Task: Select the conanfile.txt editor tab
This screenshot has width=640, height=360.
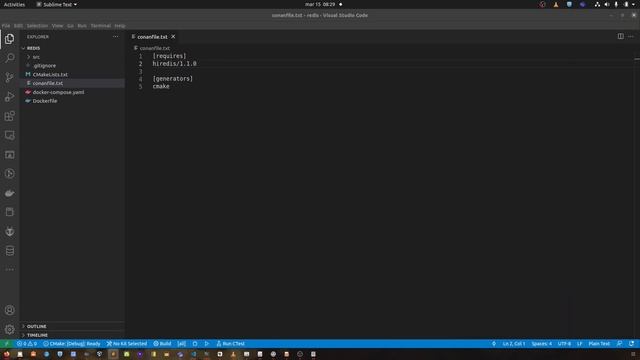Action: tap(152, 37)
